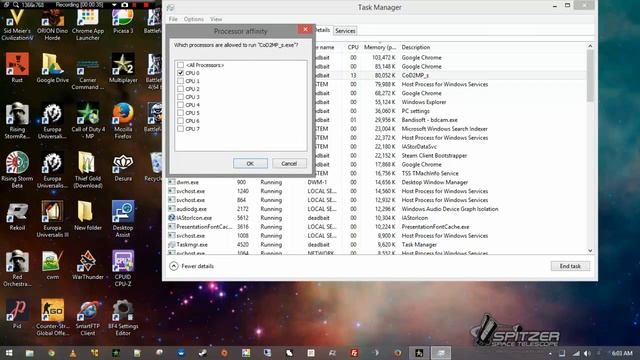Open Chrome from the taskbar
The image size is (640, 360).
(x=51, y=353)
